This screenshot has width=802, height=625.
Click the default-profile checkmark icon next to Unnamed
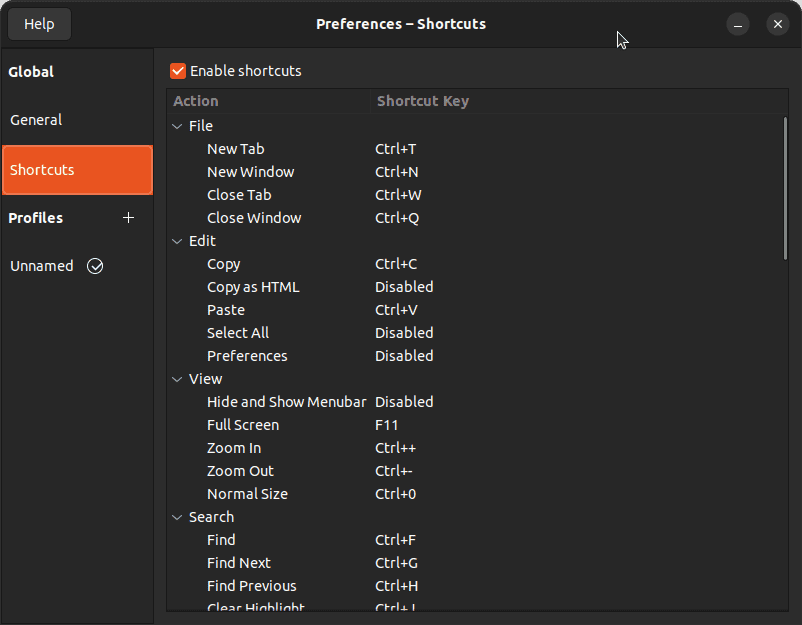pos(95,266)
